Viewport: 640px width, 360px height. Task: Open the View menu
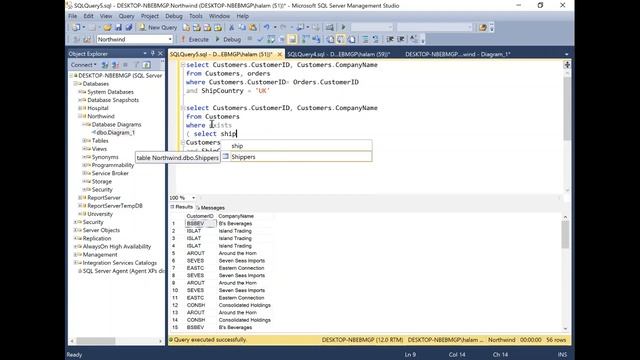tap(106, 16)
